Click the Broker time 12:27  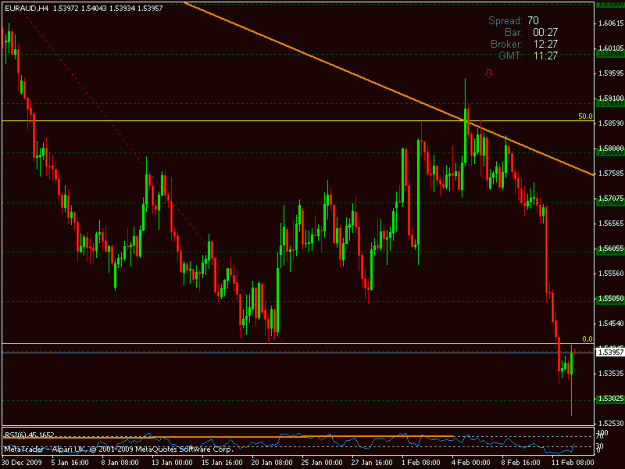coord(545,44)
